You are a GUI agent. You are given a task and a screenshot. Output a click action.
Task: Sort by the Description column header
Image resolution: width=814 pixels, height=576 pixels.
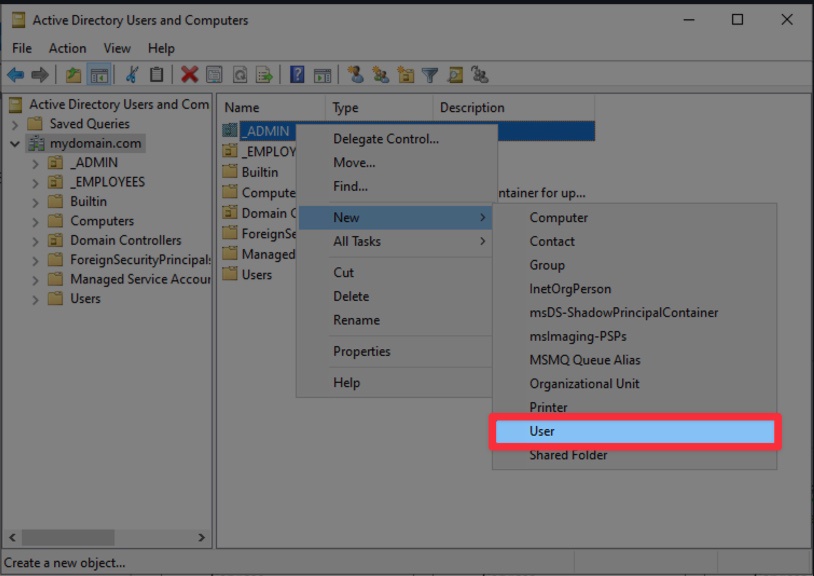point(514,107)
